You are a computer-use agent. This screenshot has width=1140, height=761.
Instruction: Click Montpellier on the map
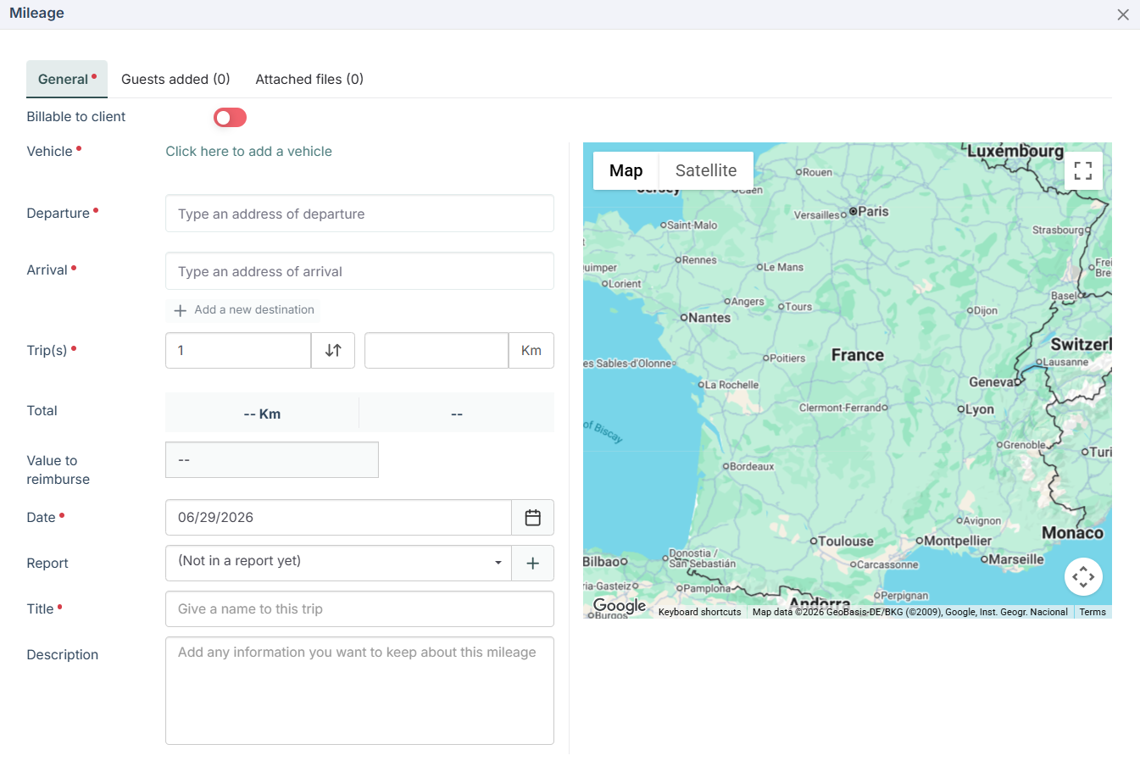953,541
